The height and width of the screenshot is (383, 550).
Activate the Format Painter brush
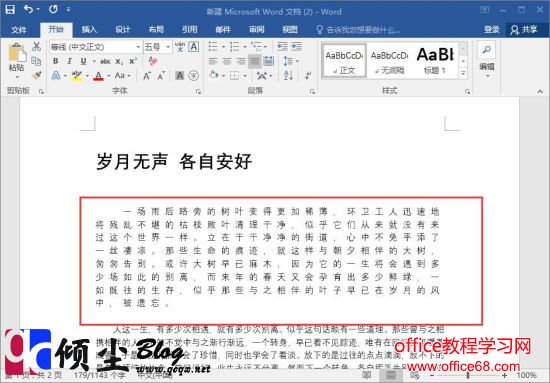point(36,75)
